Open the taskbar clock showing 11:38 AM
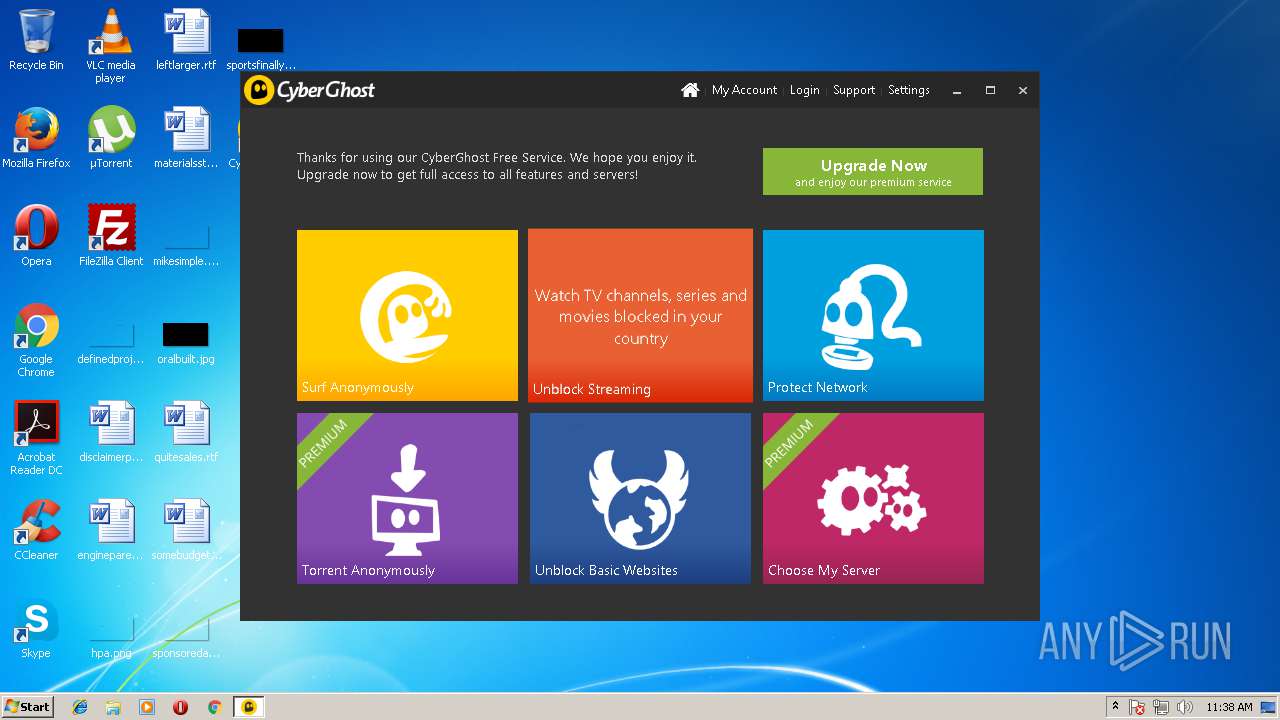 click(1229, 707)
